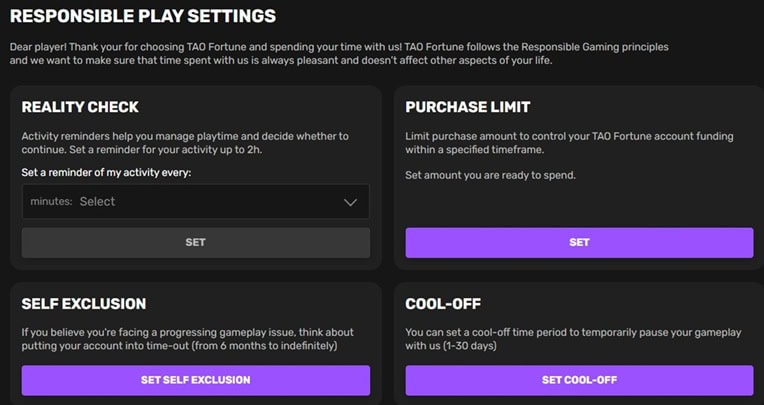
Task: Click the SET SELF EXCLUSION button
Action: [195, 380]
